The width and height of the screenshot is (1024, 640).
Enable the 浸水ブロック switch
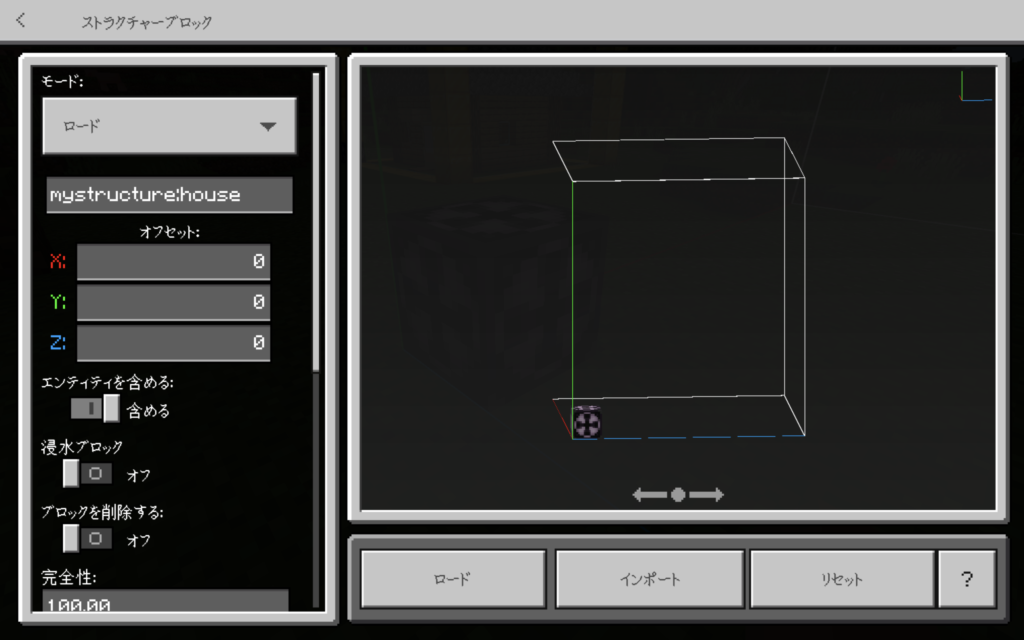pyautogui.click(x=88, y=473)
